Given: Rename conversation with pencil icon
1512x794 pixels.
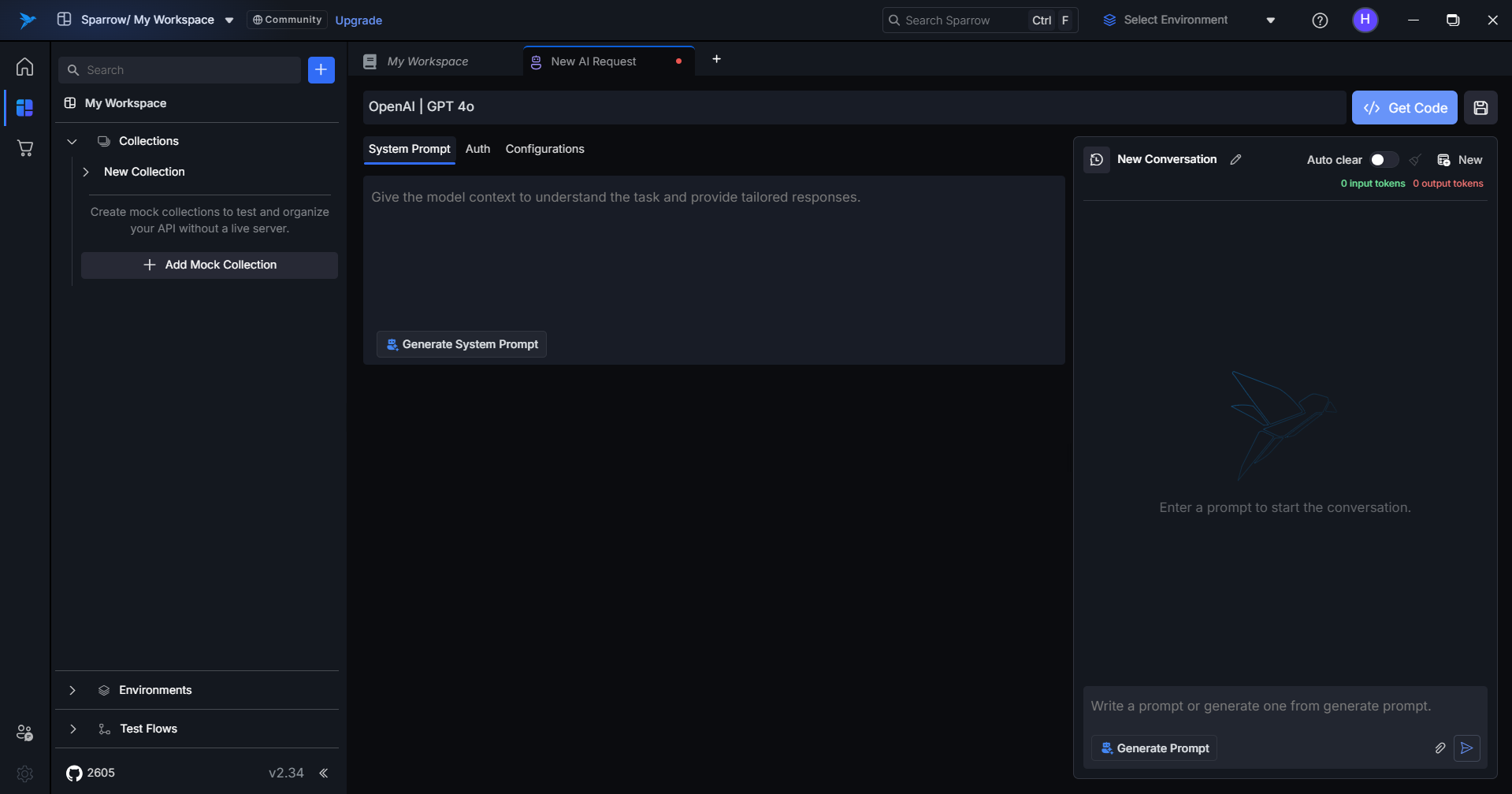Looking at the screenshot, I should point(1235,160).
